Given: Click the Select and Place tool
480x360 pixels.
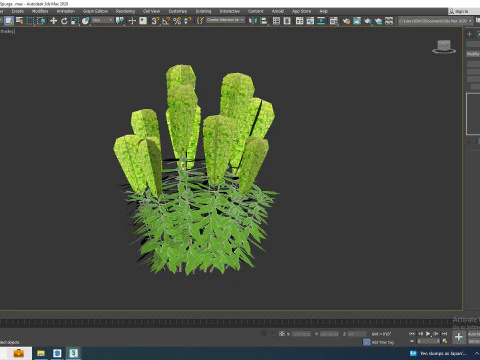Looking at the screenshot, I should (x=86, y=21).
